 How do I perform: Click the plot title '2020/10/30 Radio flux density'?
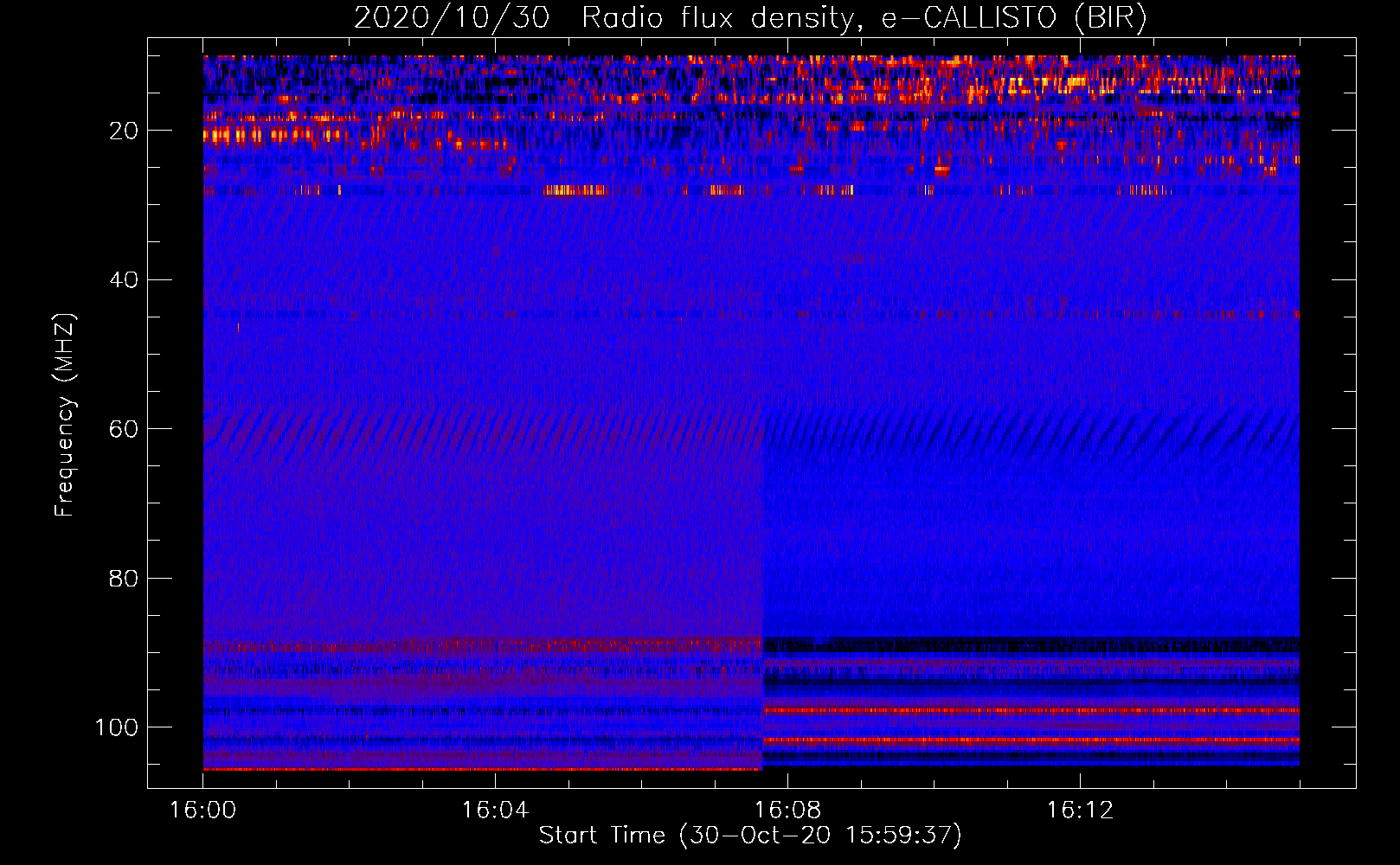pyautogui.click(x=750, y=18)
